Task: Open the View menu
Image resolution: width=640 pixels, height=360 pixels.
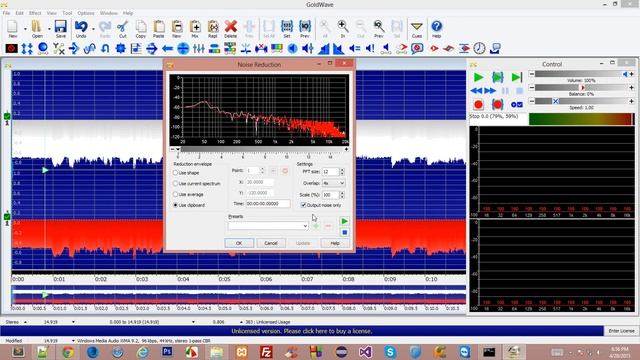Action: point(51,13)
